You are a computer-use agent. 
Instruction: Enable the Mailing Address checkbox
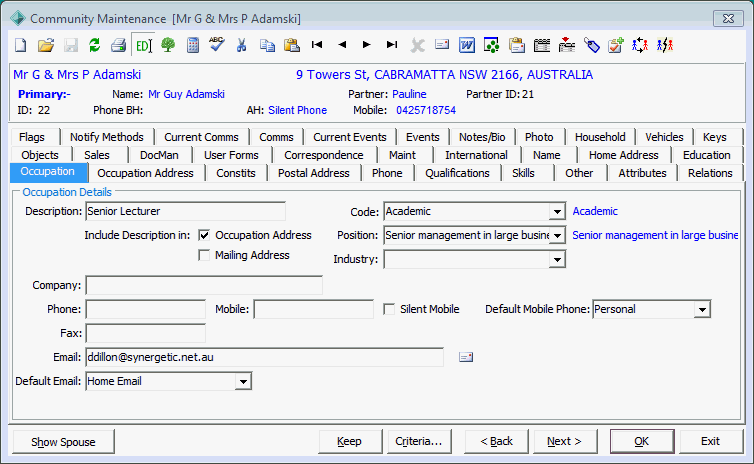(204, 255)
